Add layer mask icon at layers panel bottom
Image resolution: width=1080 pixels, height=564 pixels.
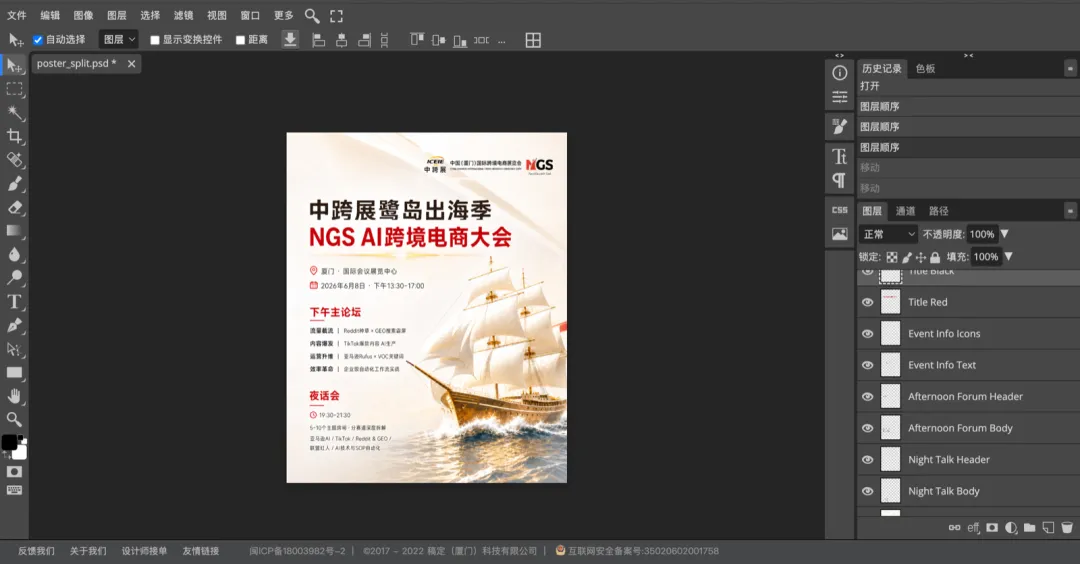pos(992,528)
